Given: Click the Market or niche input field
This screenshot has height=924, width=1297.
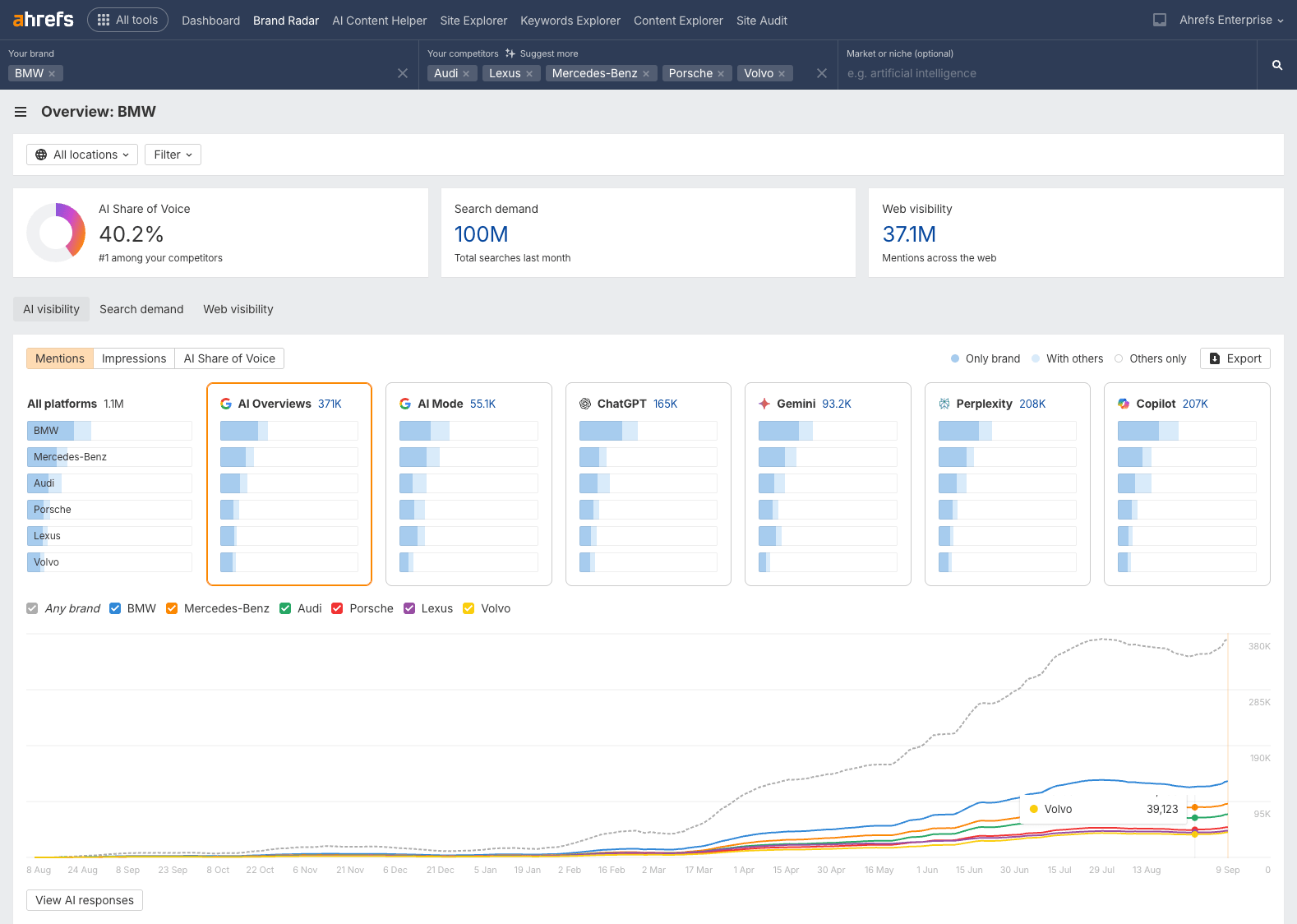Looking at the screenshot, I should pos(1044,73).
